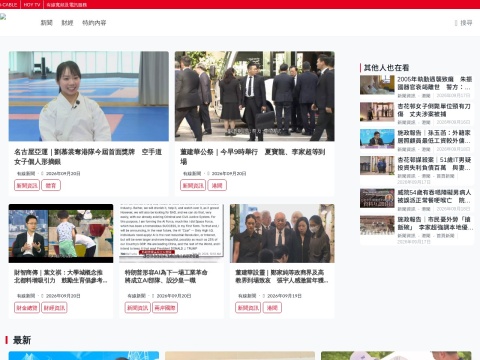Click the 2026年09月19日 date under 董建華設靈
Image resolution: width=480 pixels, height=360 pixels.
pos(284,296)
